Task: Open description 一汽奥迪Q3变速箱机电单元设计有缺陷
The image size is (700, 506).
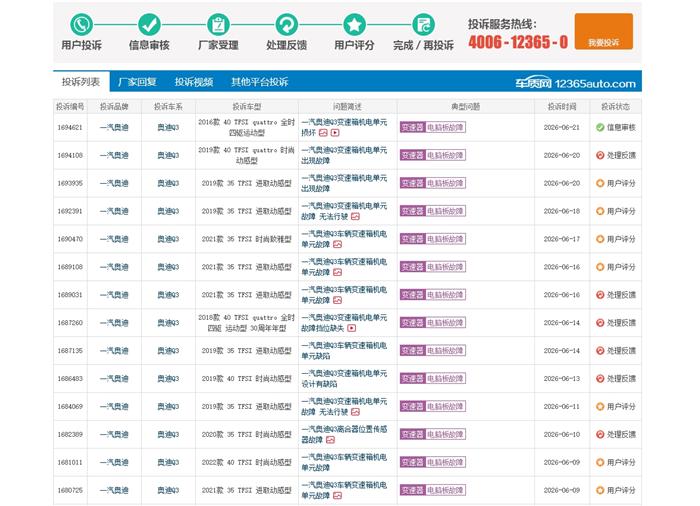Action: (344, 378)
